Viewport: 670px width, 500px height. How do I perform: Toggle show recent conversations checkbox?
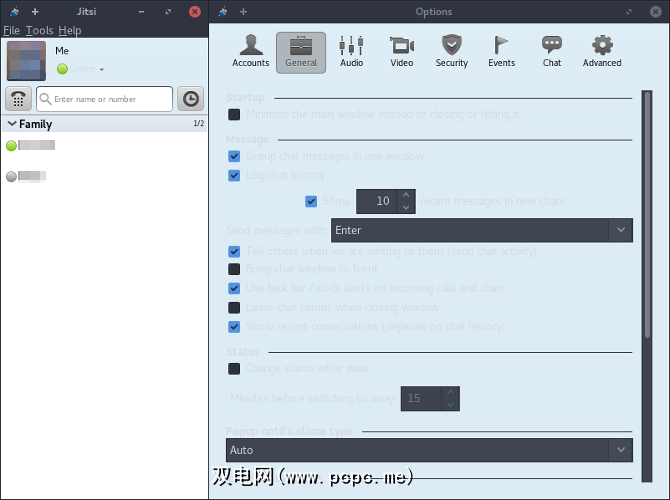(x=234, y=327)
